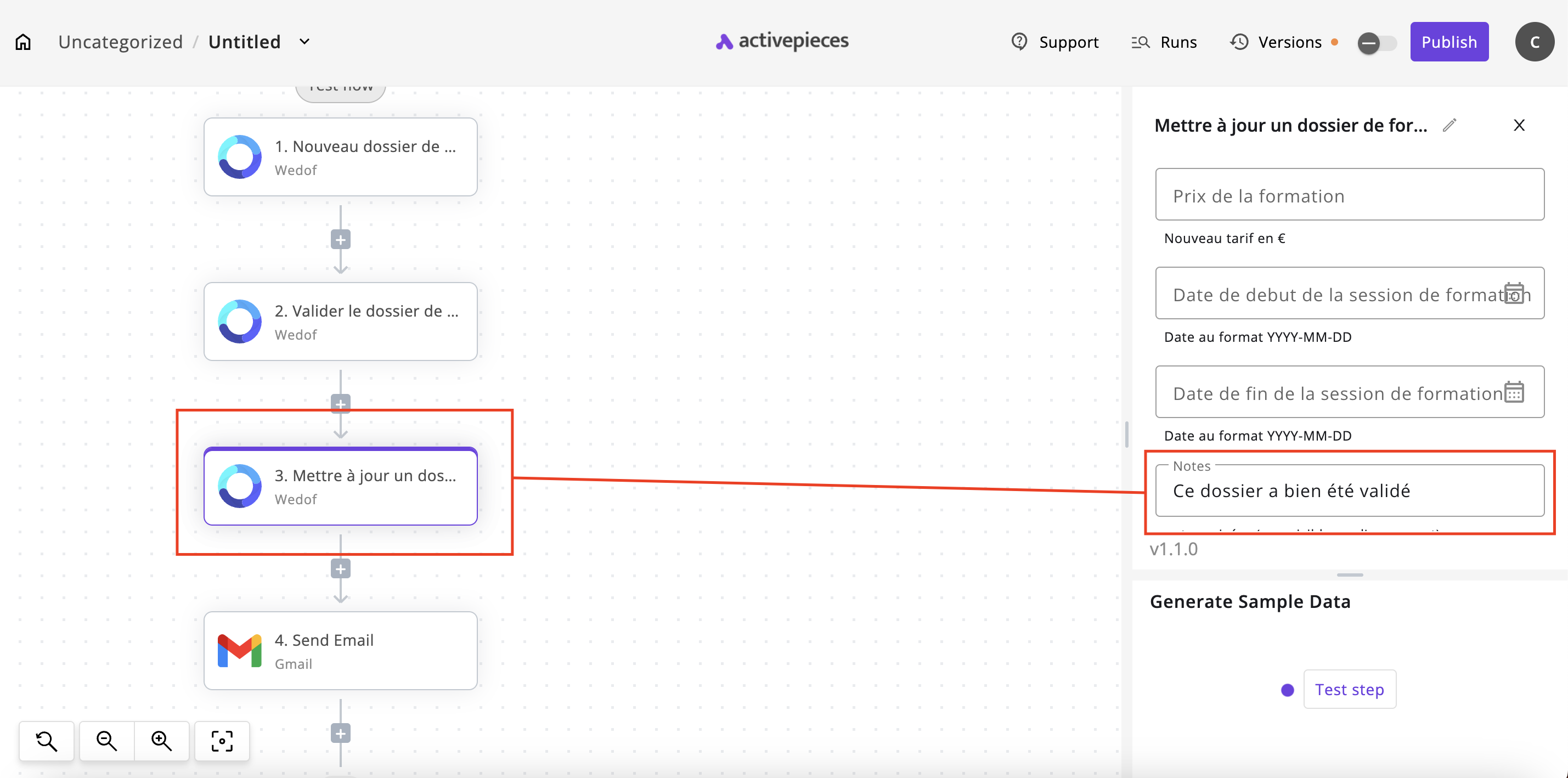Click the home icon in header
Screen dimensions: 1568x778
point(23,42)
